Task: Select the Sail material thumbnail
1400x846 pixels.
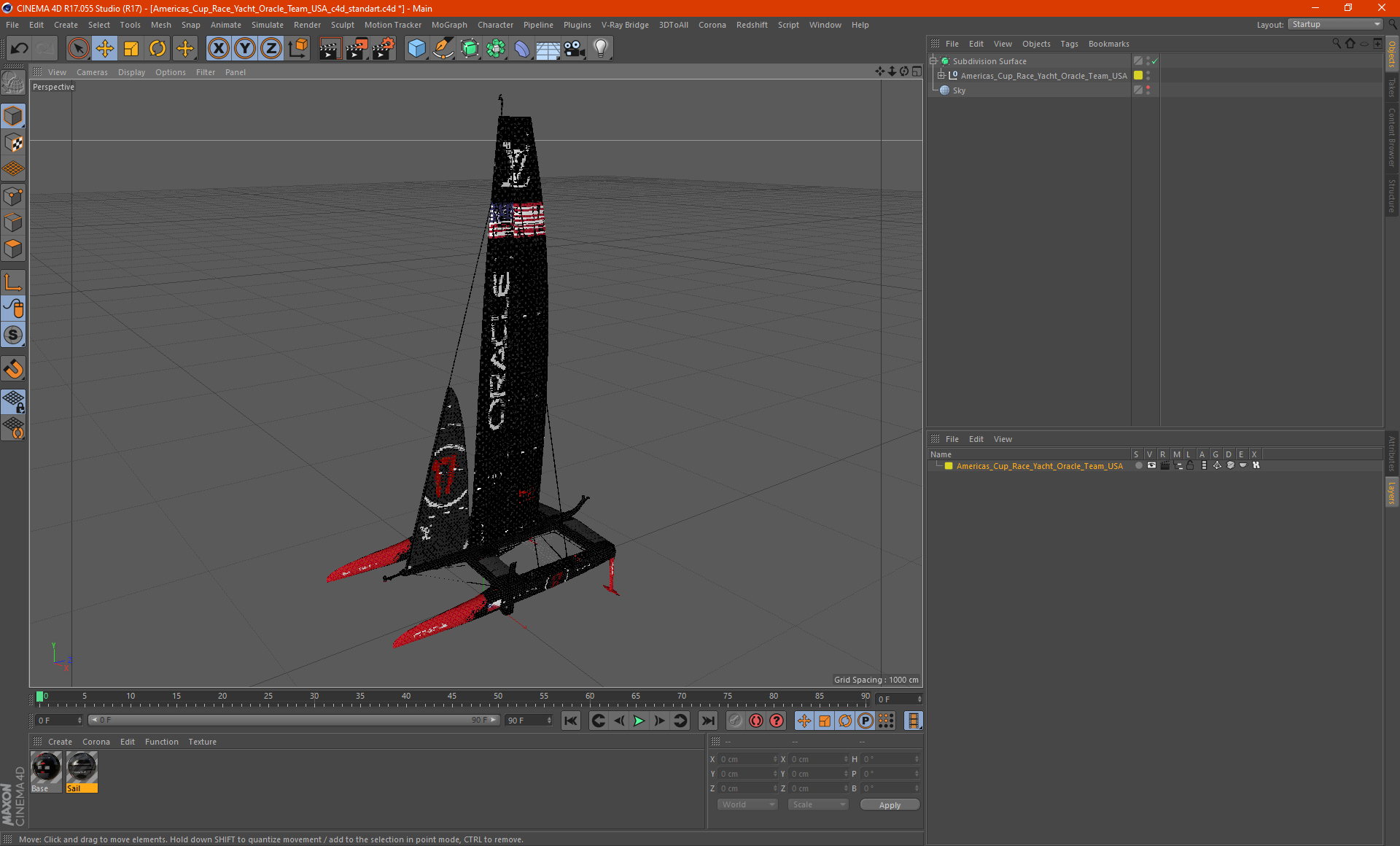Action: click(82, 772)
